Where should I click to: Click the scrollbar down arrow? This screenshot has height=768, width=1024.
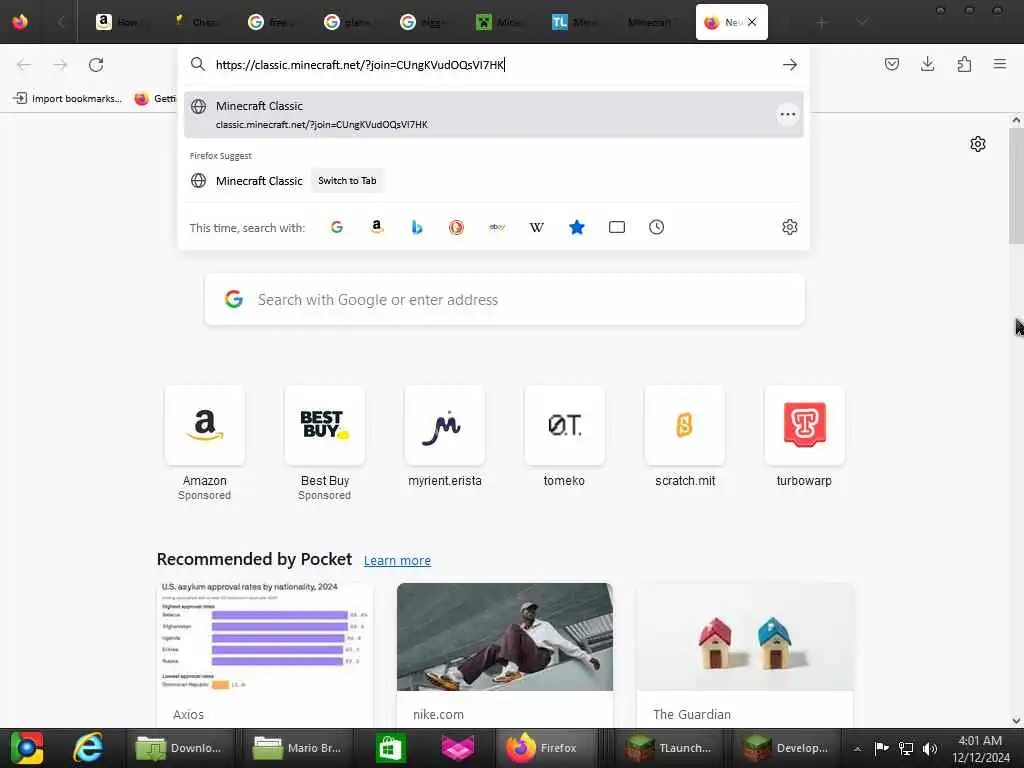pos(1016,720)
